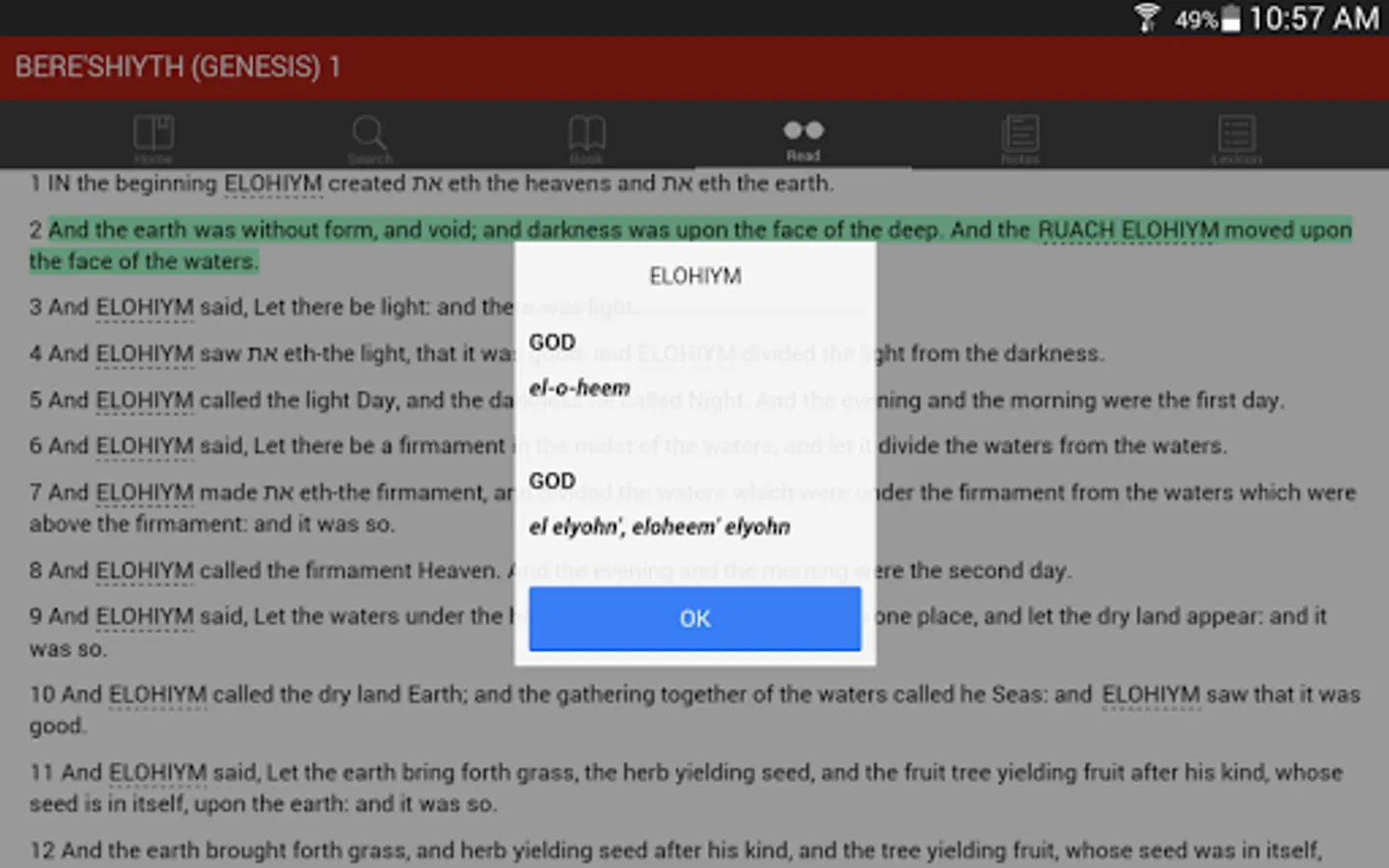
Task: Click the 'el-o-heem' pronunciation text
Action: (580, 388)
